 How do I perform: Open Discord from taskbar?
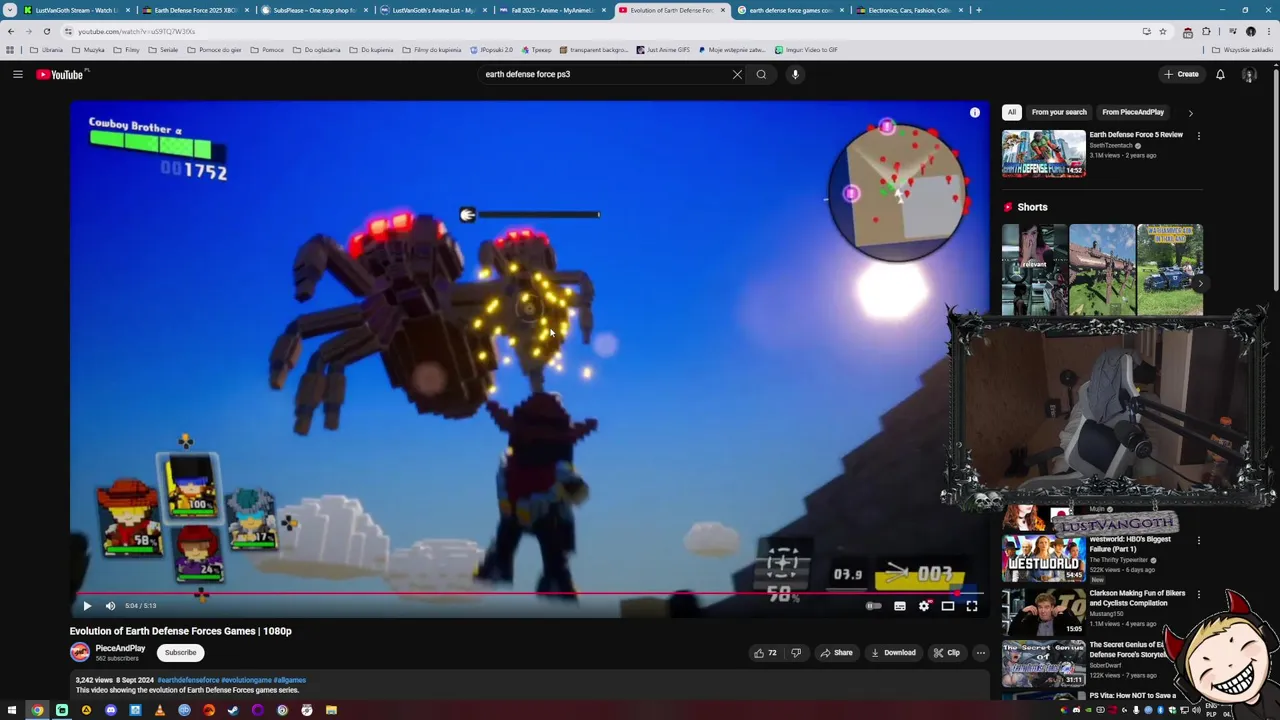point(111,710)
